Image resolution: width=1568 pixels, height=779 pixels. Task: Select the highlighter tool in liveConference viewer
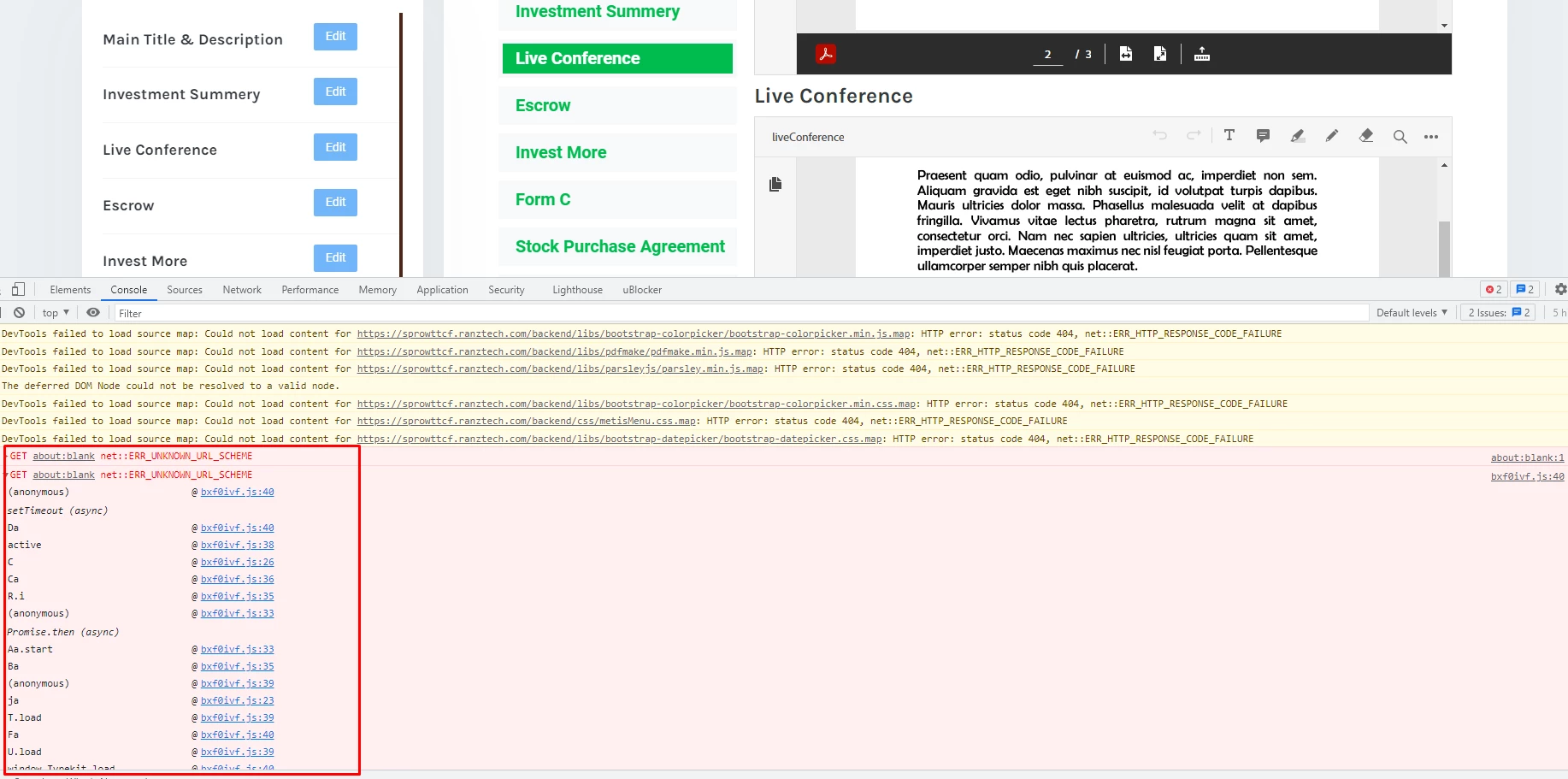[x=1297, y=135]
